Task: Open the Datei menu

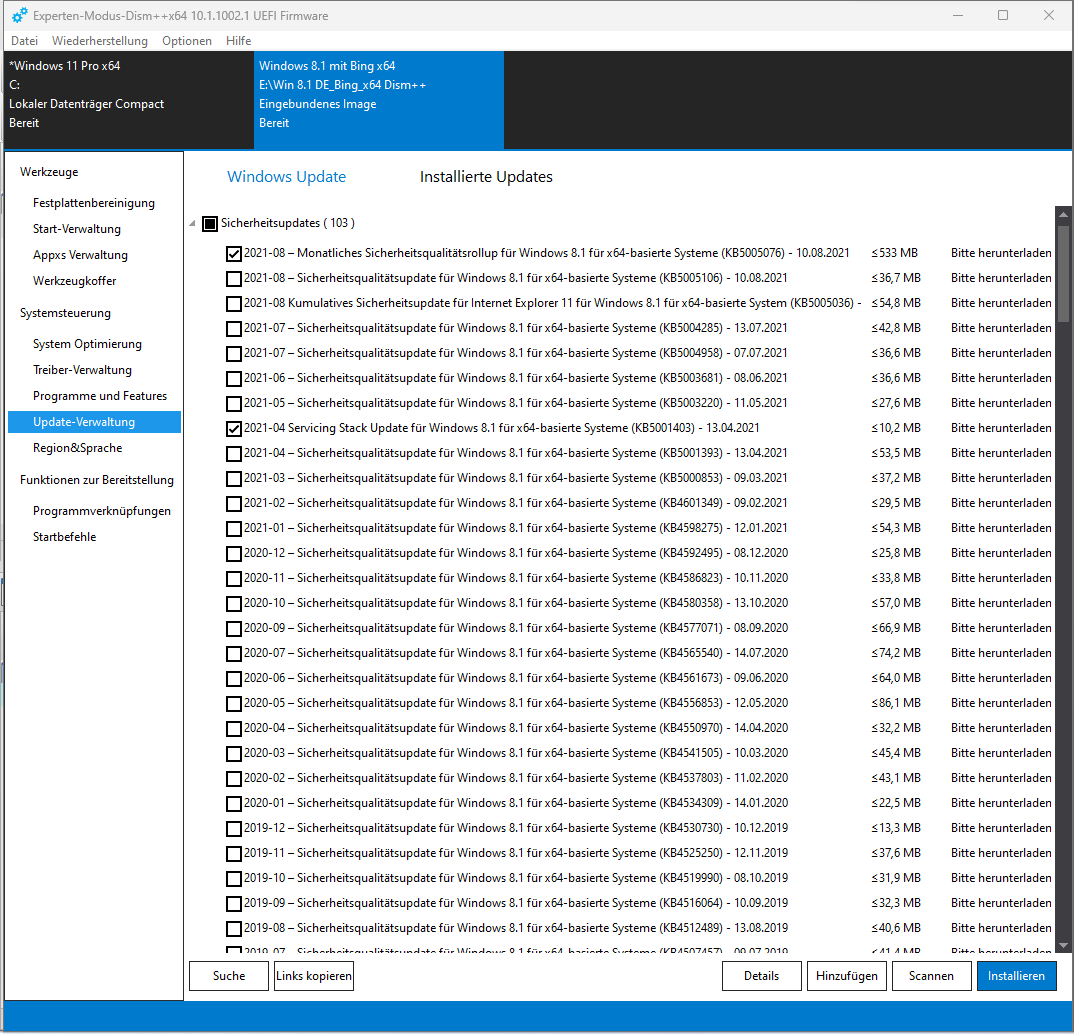Action: tap(25, 40)
